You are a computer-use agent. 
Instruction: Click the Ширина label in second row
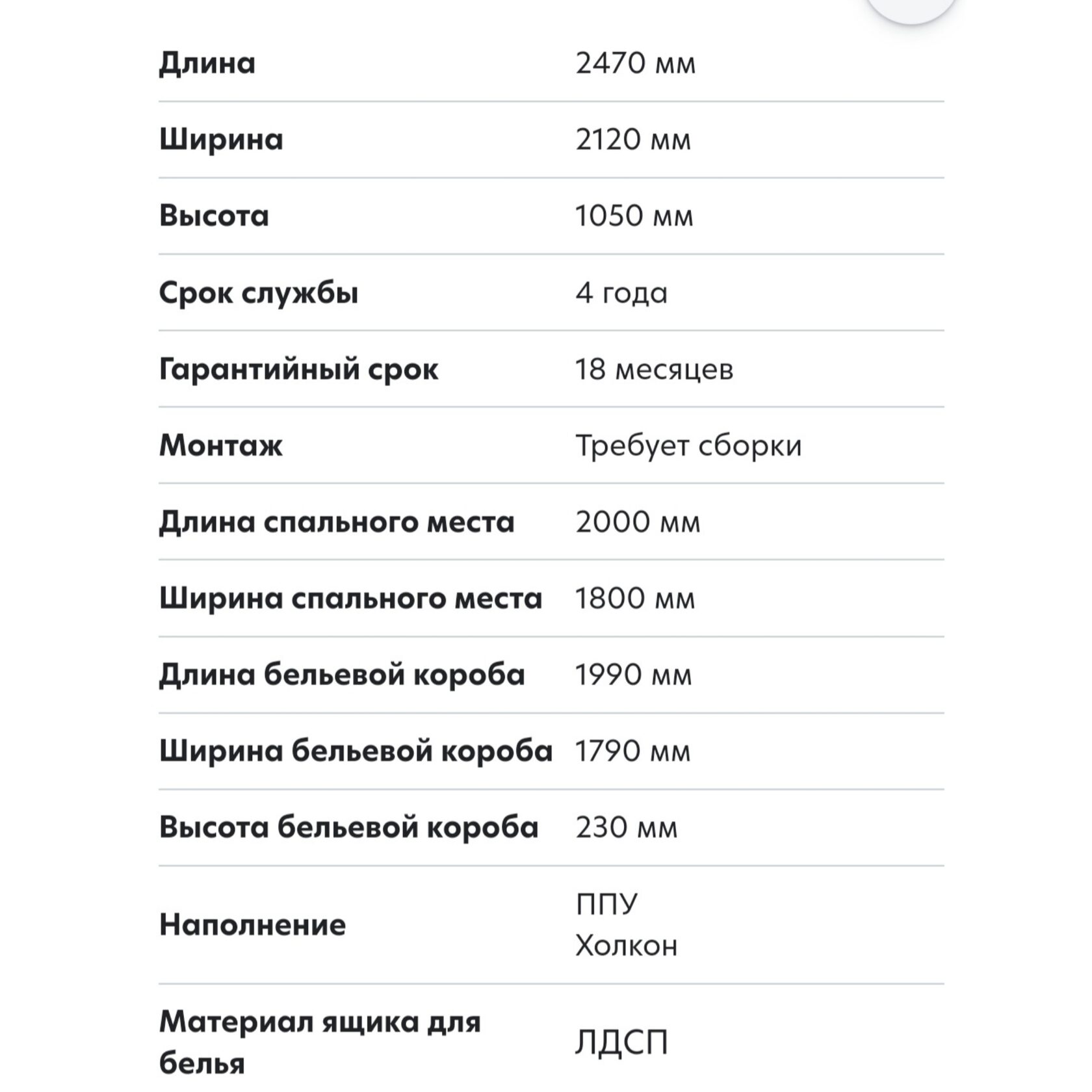(221, 140)
